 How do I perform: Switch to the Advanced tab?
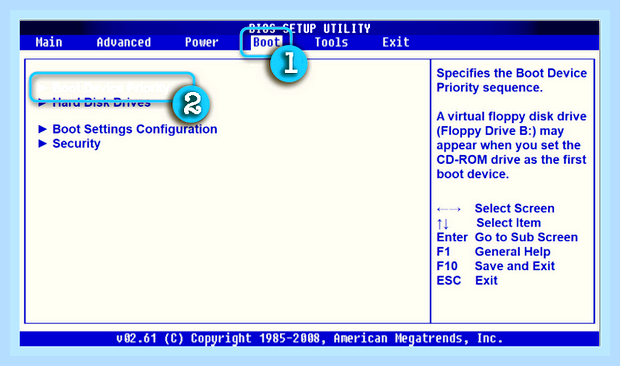(x=124, y=42)
